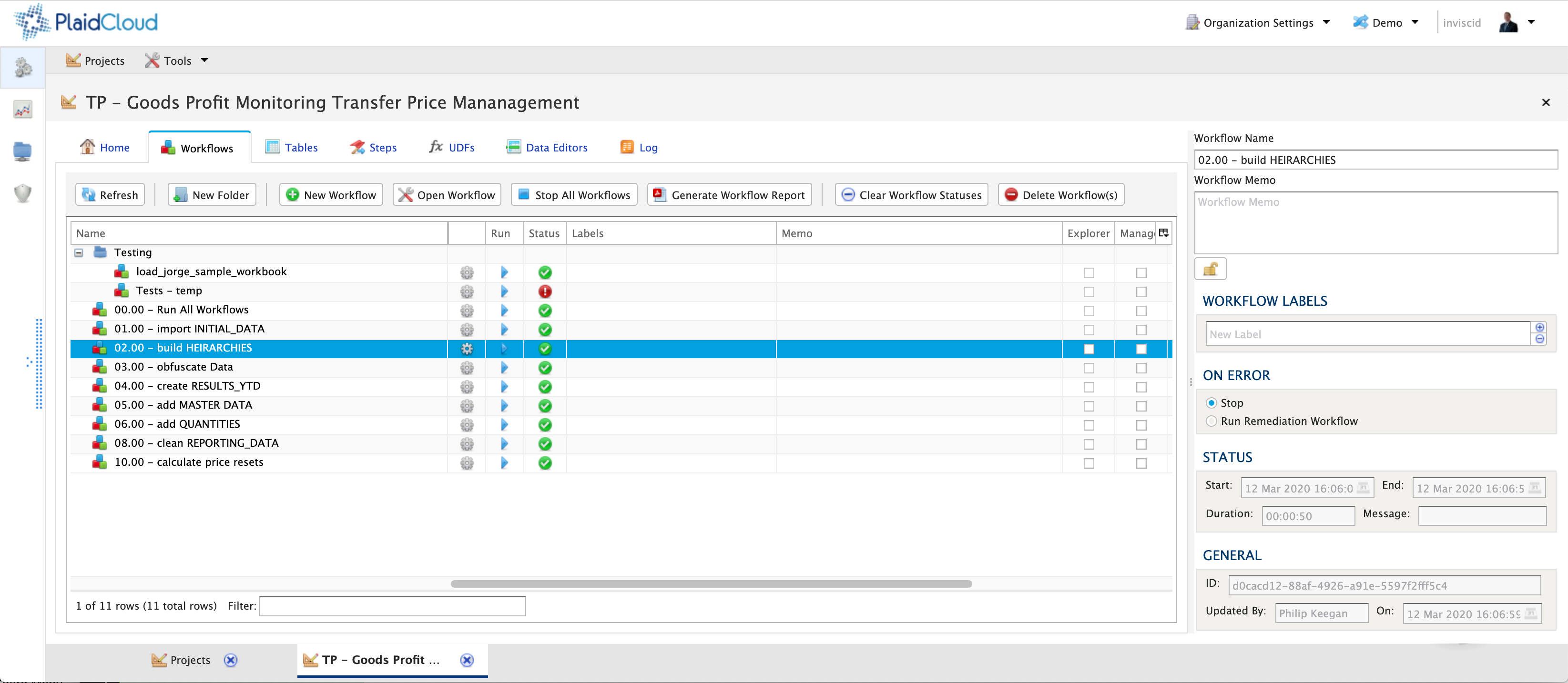Screen dimensions: 1568x683
Task: Close the project panel with the X
Action: pyautogui.click(x=1546, y=102)
